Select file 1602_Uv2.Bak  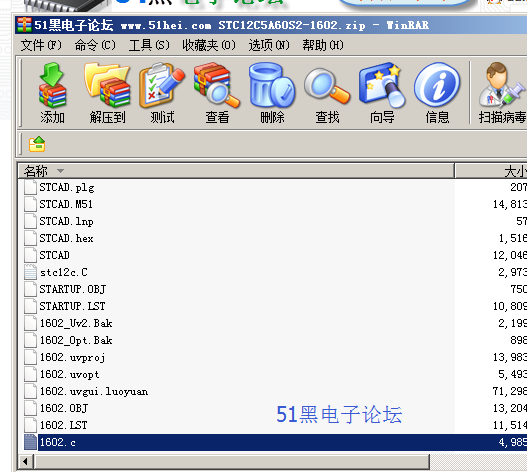coord(76,323)
